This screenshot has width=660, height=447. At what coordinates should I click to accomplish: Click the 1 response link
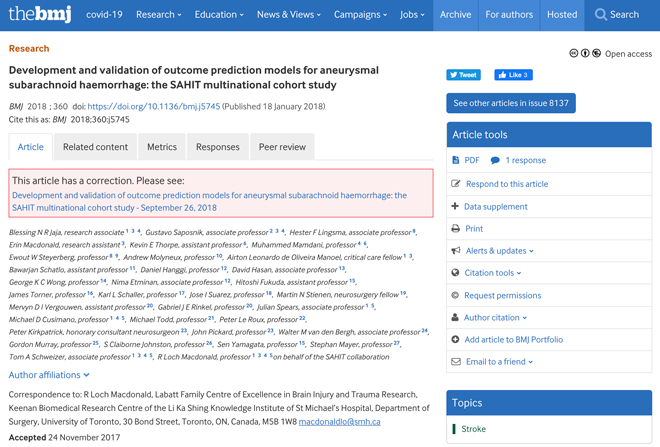pyautogui.click(x=526, y=160)
